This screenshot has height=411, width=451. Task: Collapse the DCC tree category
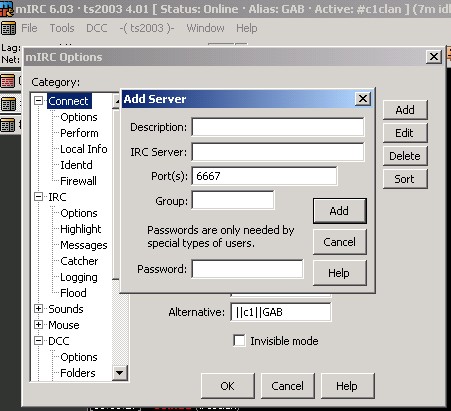pyautogui.click(x=39, y=341)
